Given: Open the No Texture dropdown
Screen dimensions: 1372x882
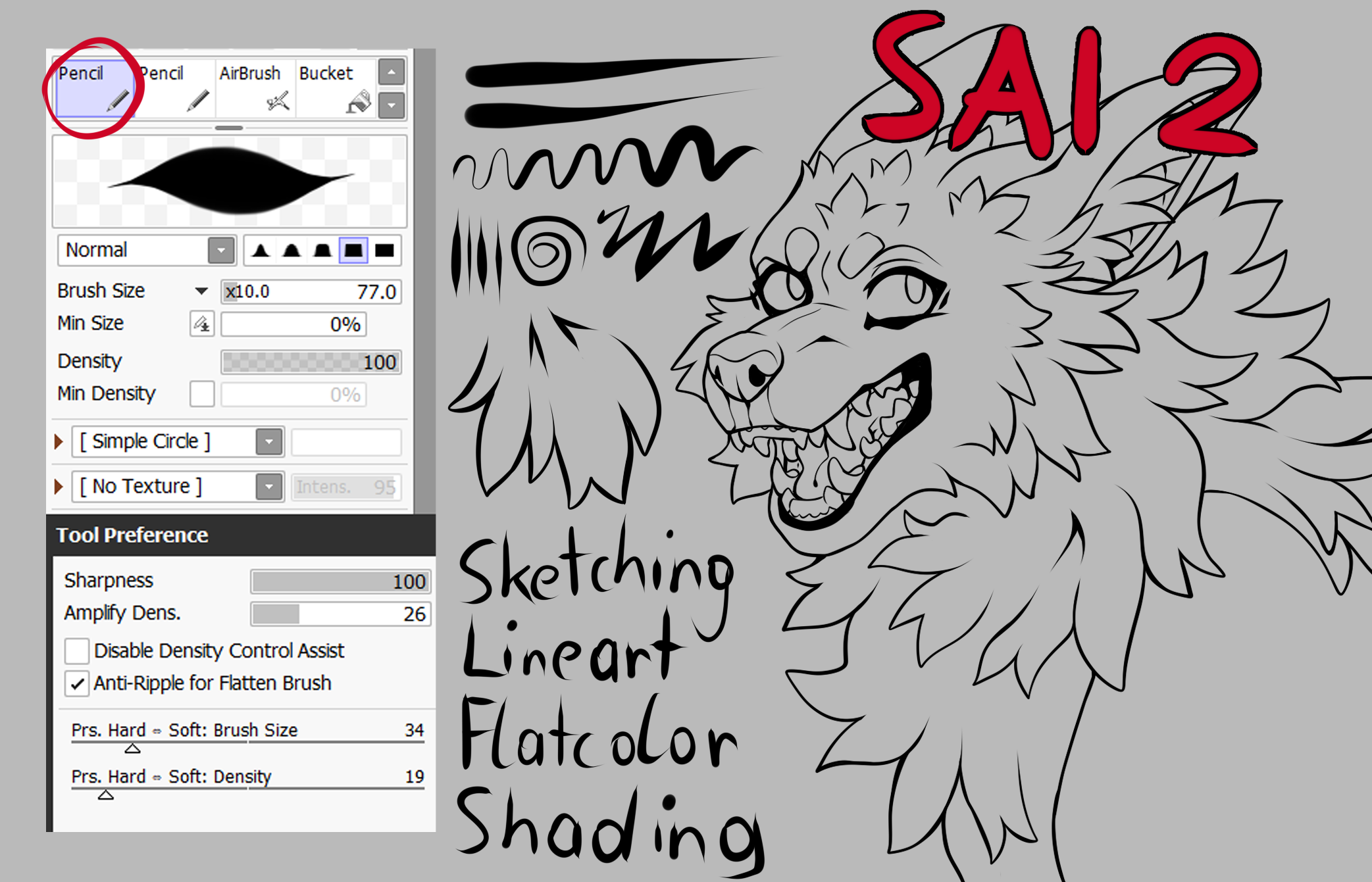Looking at the screenshot, I should (269, 487).
